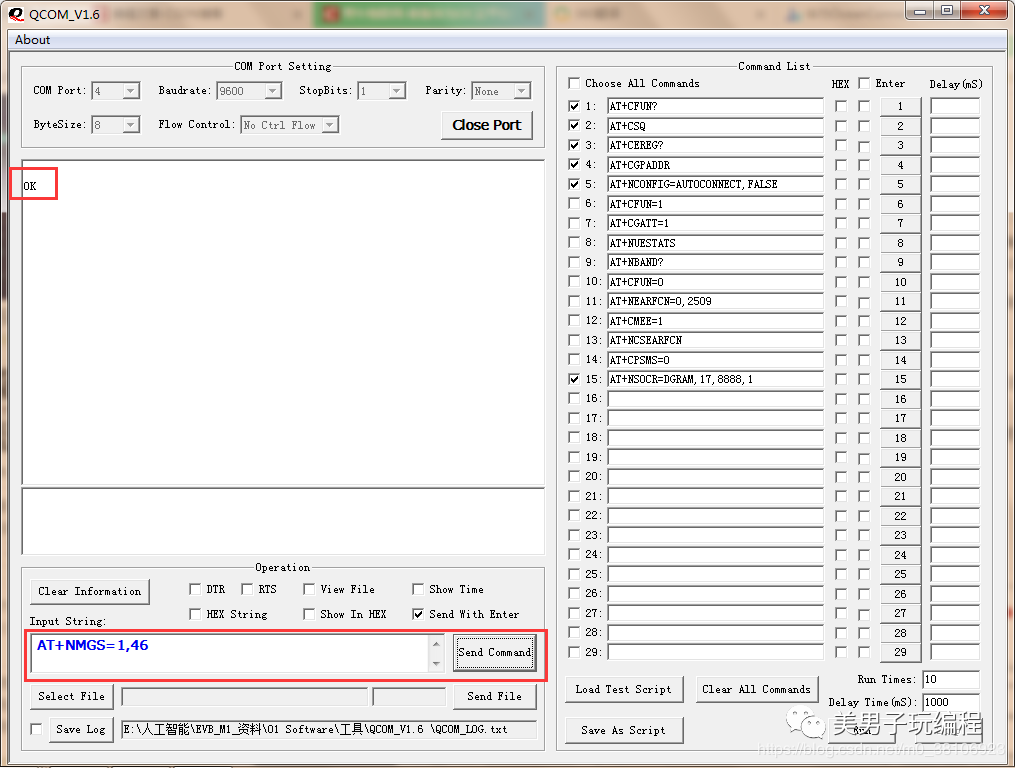The width and height of the screenshot is (1015, 768).
Task: Click Clear Information button
Action: [89, 591]
